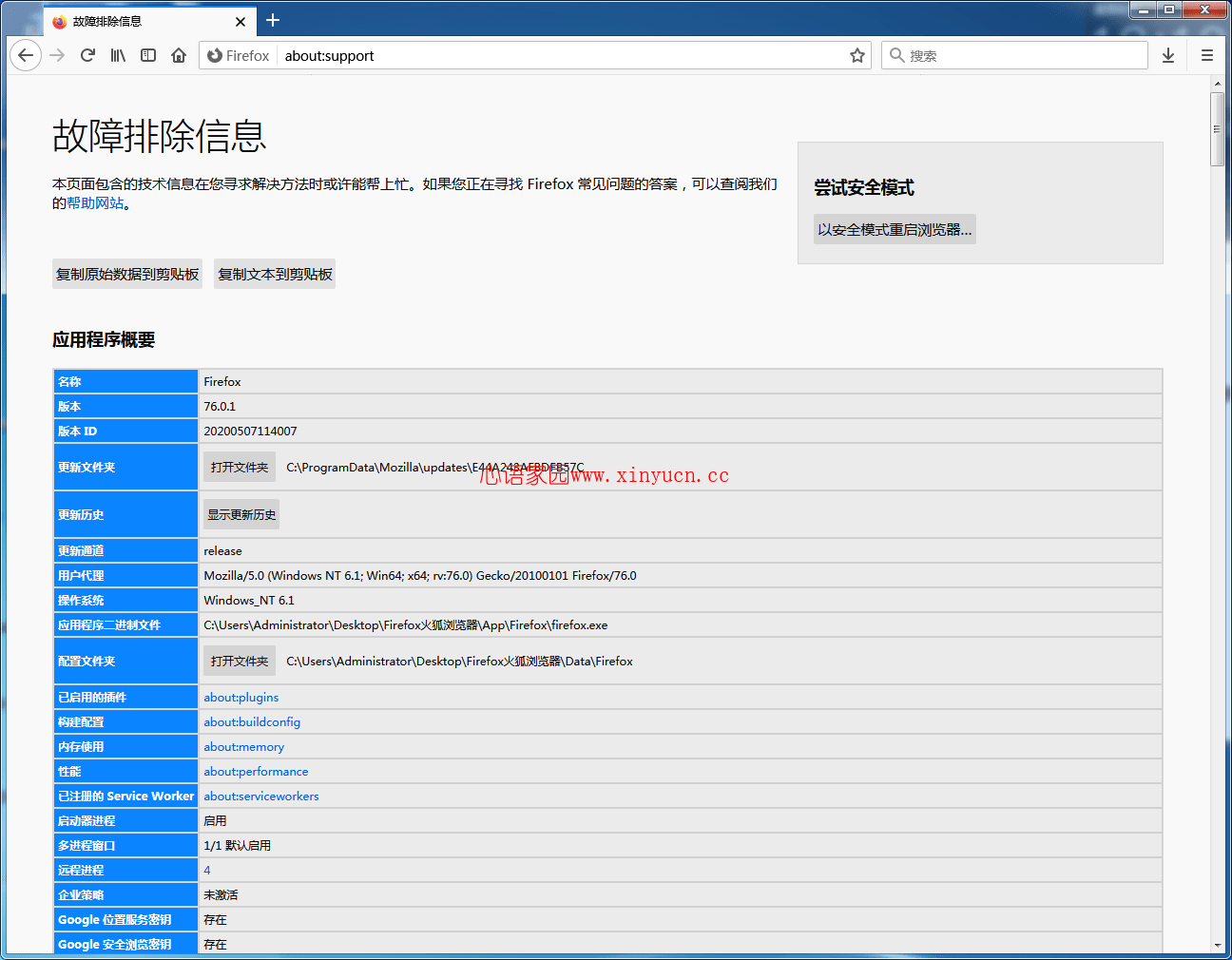The image size is (1232, 960).
Task: Click the scrollbar up arrow
Action: click(x=1217, y=84)
